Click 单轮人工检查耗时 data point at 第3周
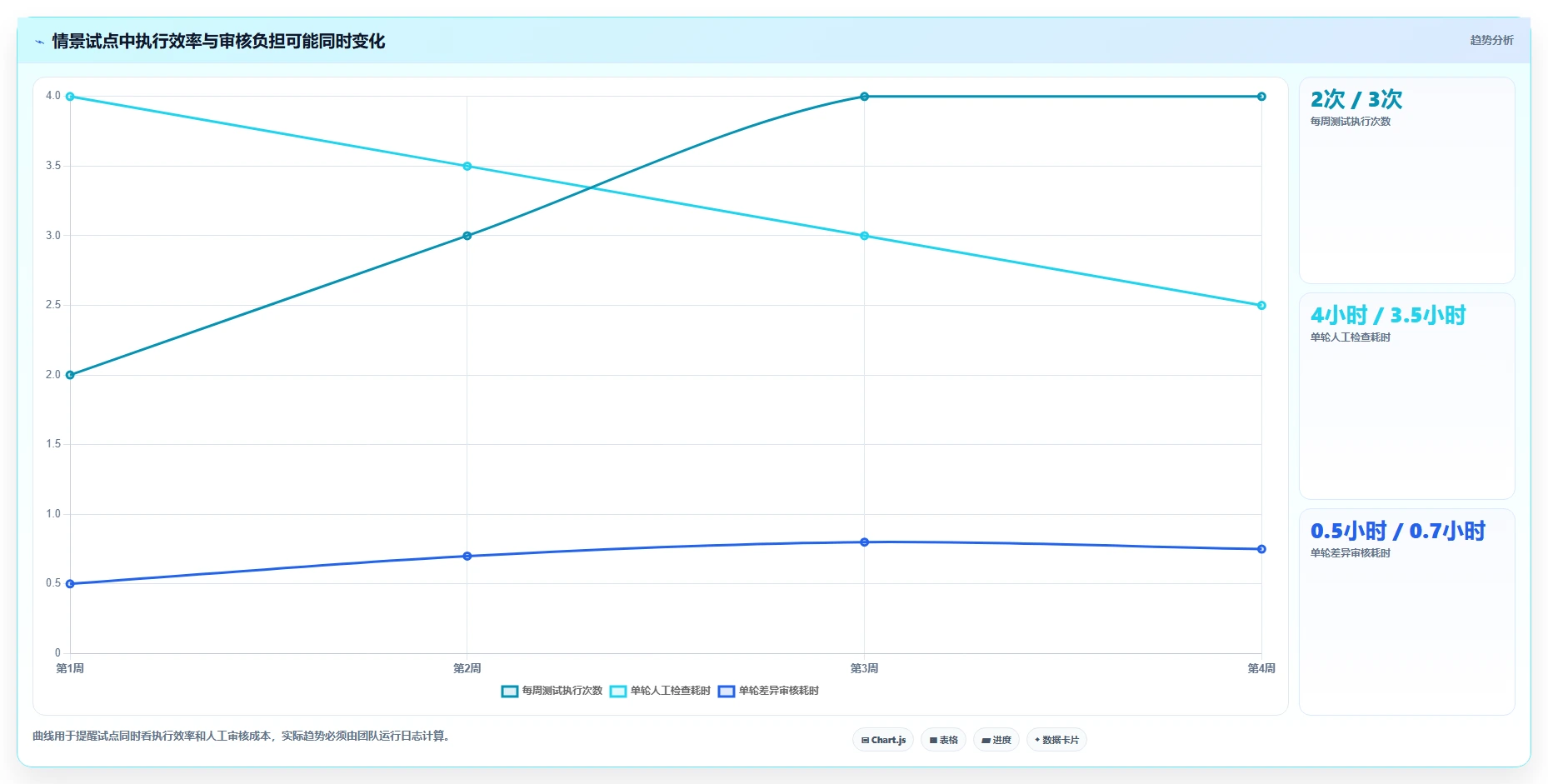1548x784 pixels. (x=864, y=236)
